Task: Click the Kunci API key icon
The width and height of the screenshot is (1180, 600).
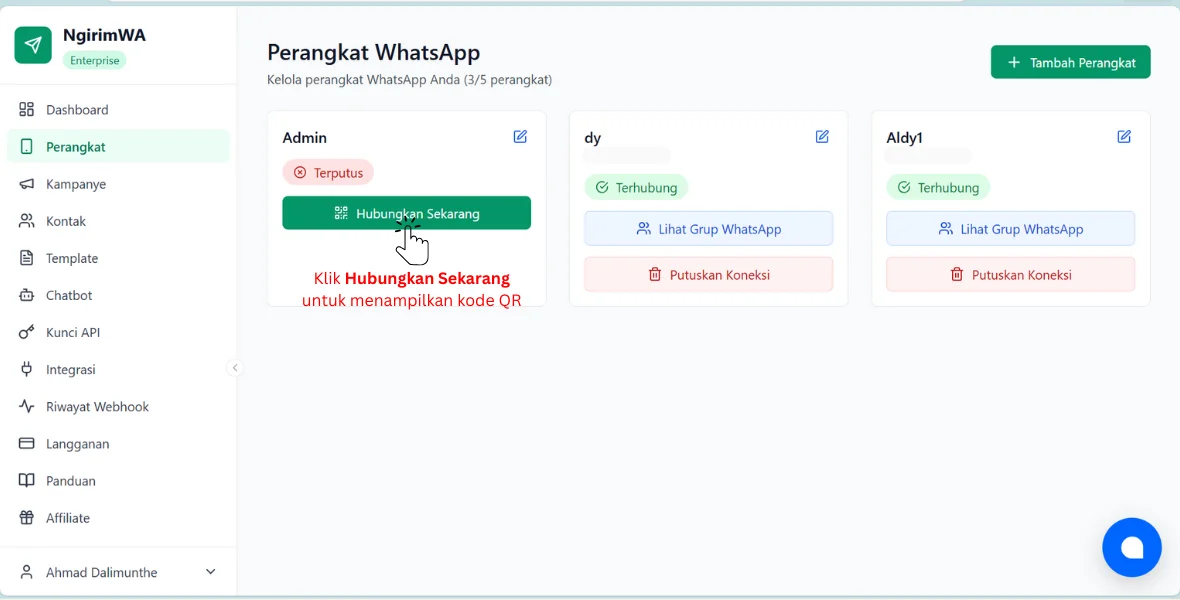Action: 26,332
